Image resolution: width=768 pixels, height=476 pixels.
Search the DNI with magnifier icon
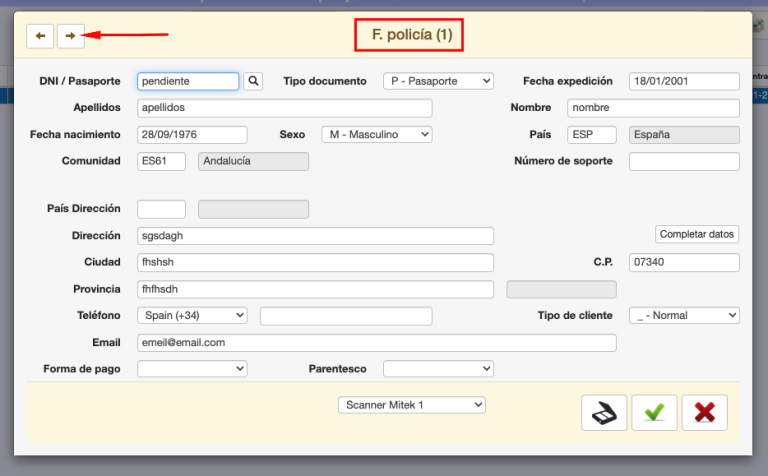click(x=253, y=81)
